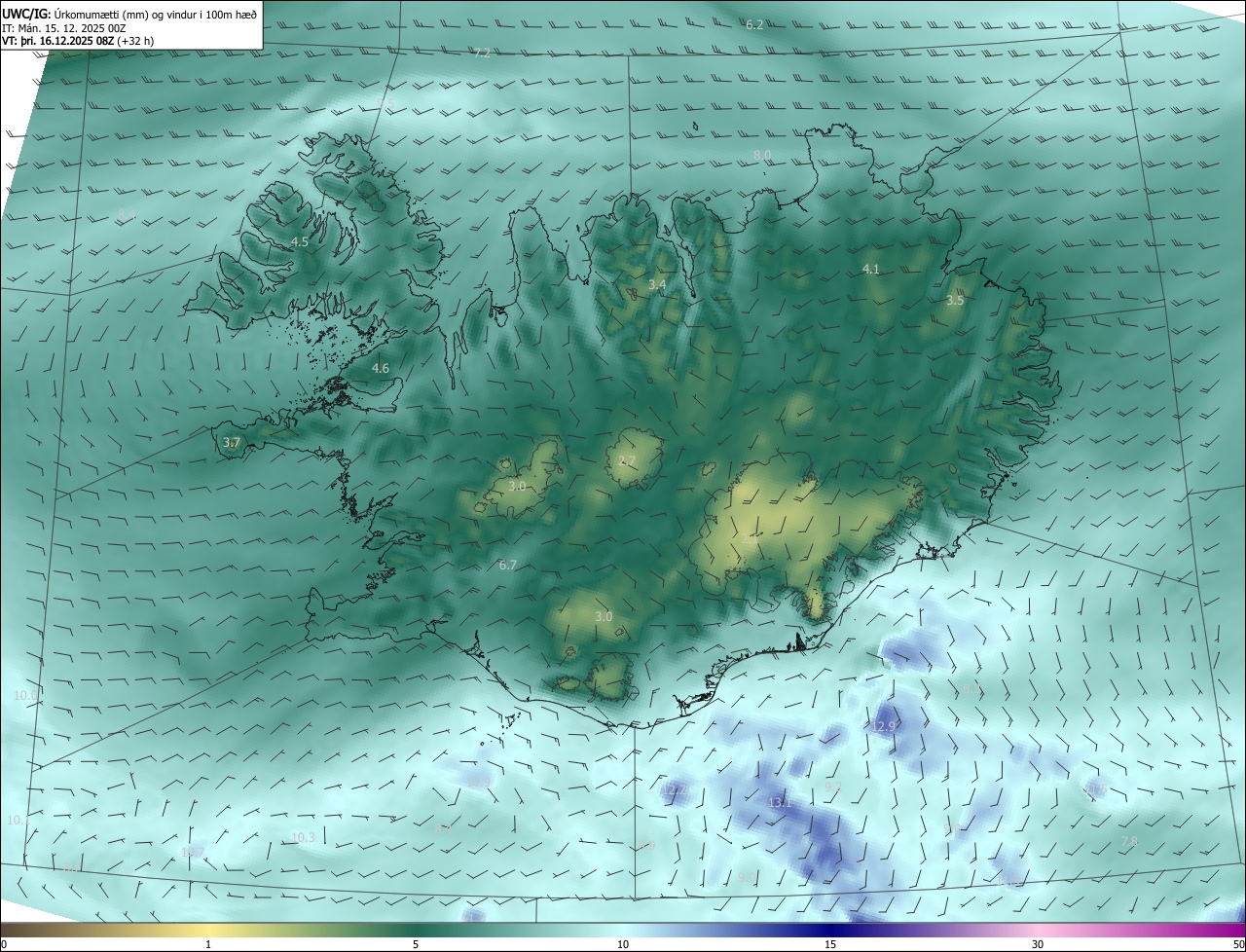Screen dimensions: 1246x952
Task: Click the 4.1 value label
Action: pos(871,269)
